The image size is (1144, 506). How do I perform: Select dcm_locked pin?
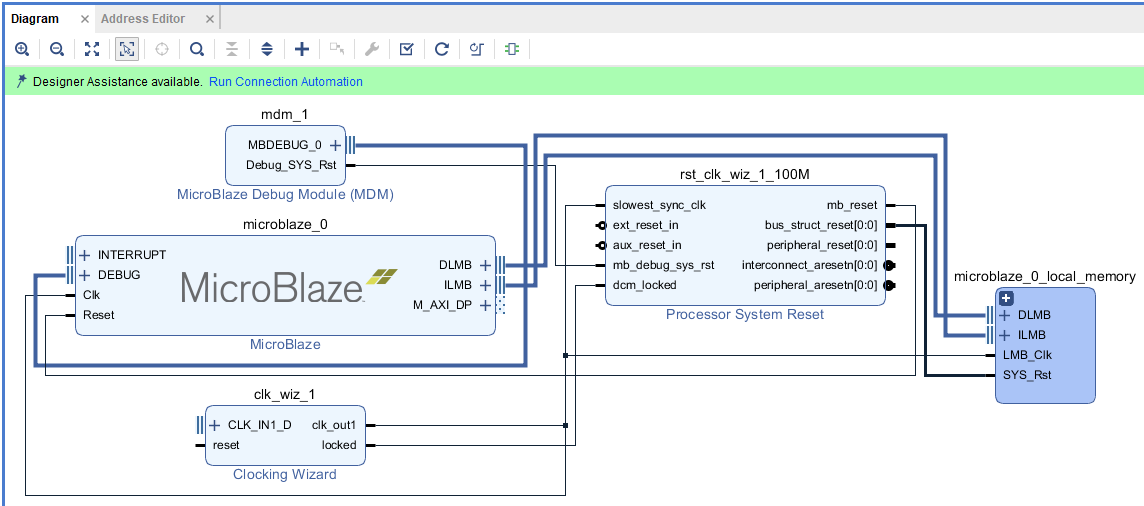click(645, 285)
